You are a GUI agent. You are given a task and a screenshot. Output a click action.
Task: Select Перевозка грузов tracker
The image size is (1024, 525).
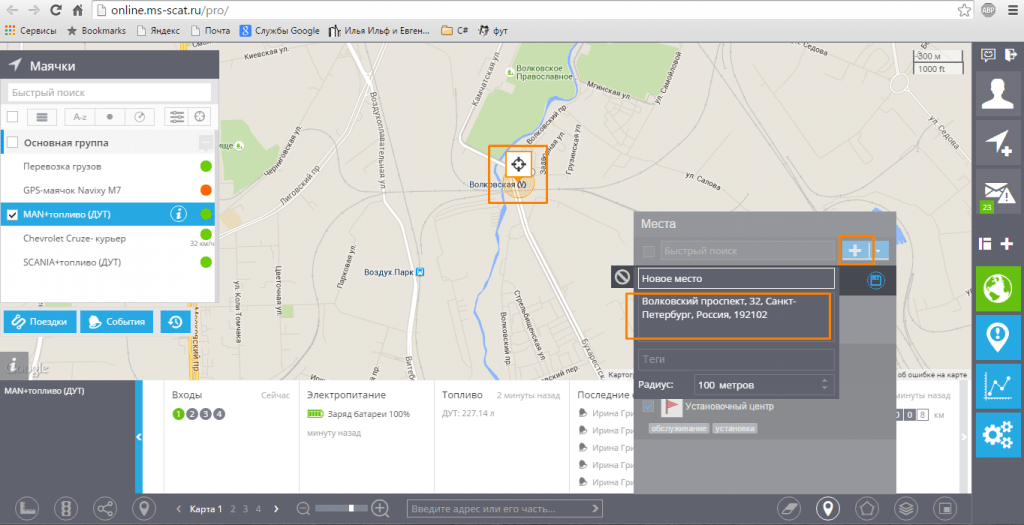coord(108,167)
